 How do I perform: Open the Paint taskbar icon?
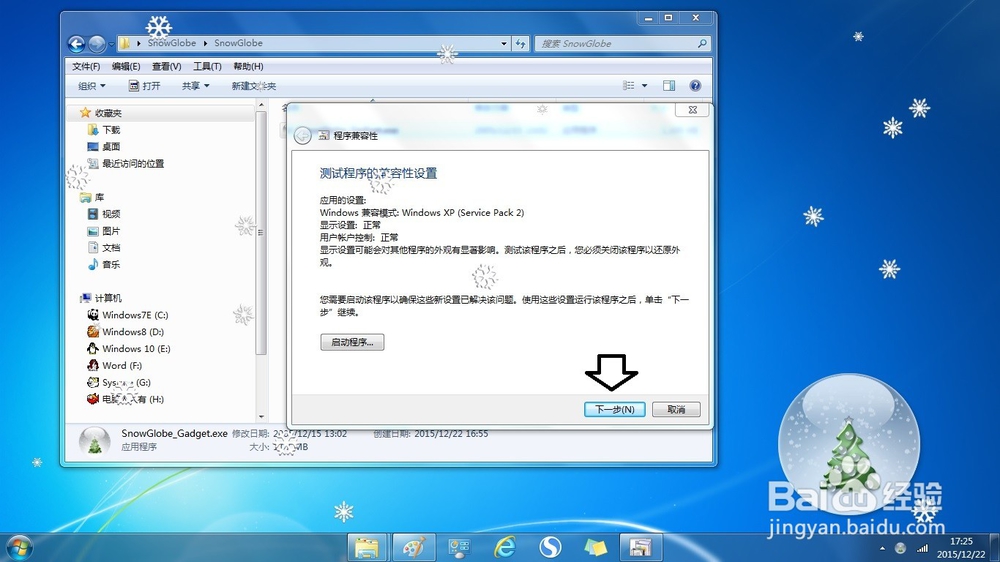(414, 547)
